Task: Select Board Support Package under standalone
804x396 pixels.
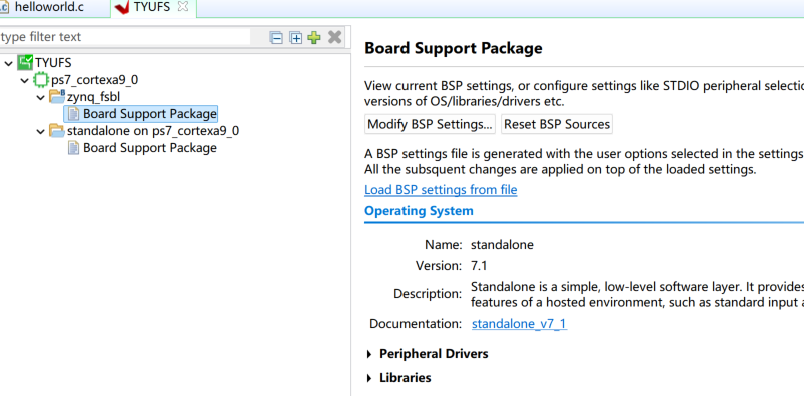Action: pos(150,148)
